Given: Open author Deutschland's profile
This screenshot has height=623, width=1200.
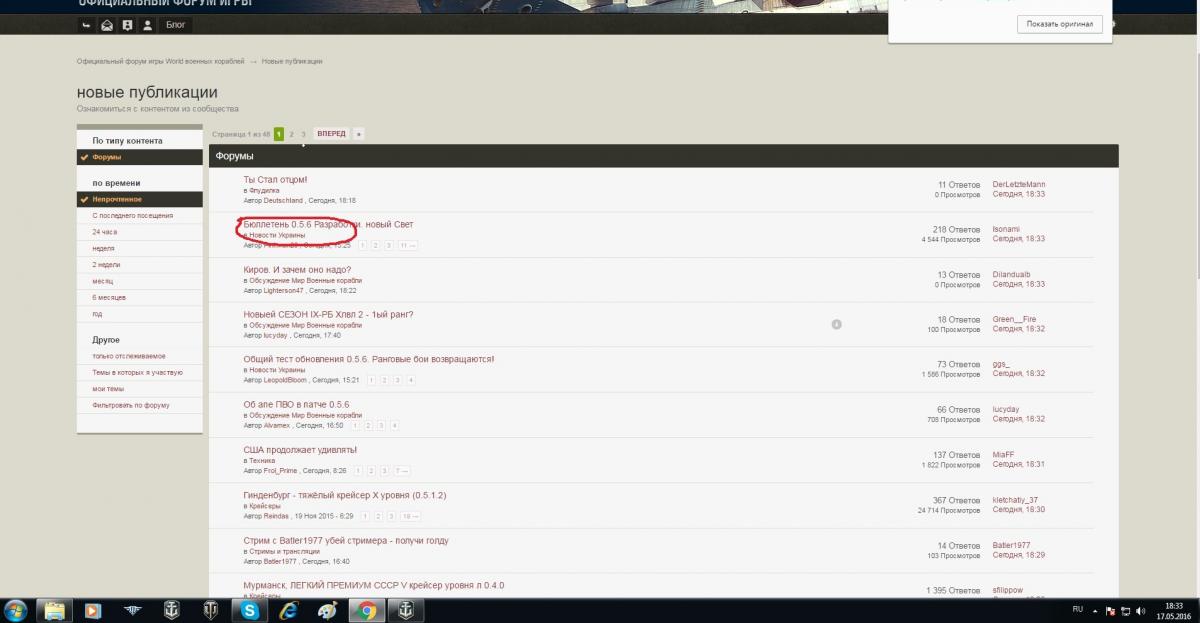Looking at the screenshot, I should point(283,201).
